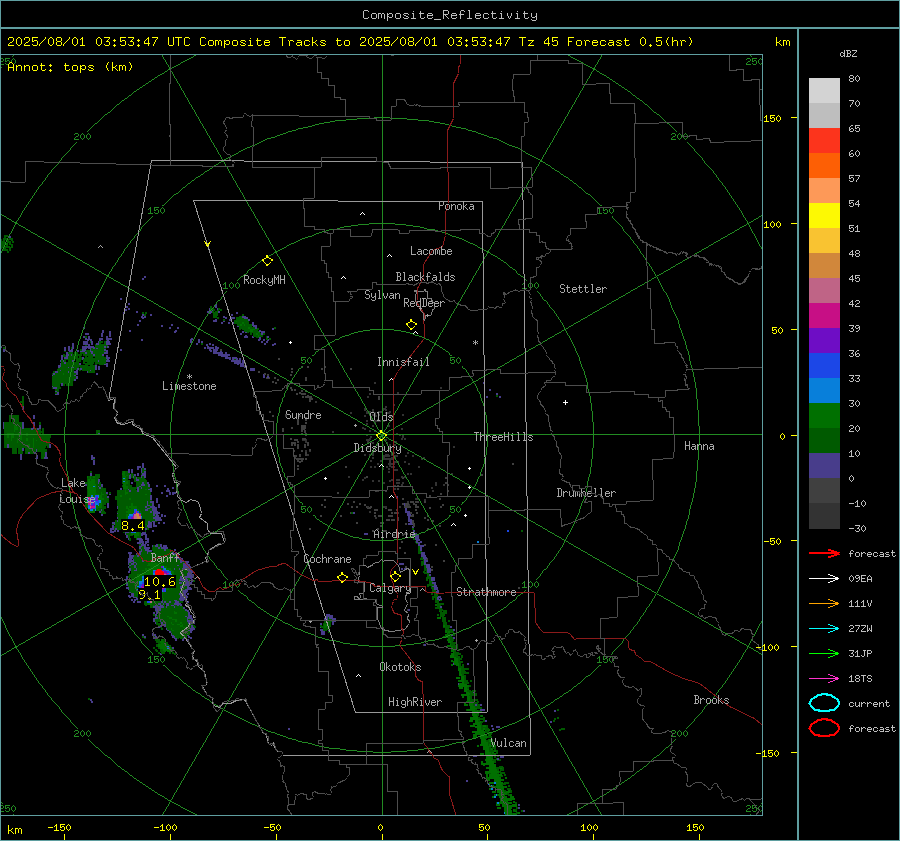Screen dimensions: 900x841
Task: Click the red 65-60 dBZ color swatch
Action: 824,140
